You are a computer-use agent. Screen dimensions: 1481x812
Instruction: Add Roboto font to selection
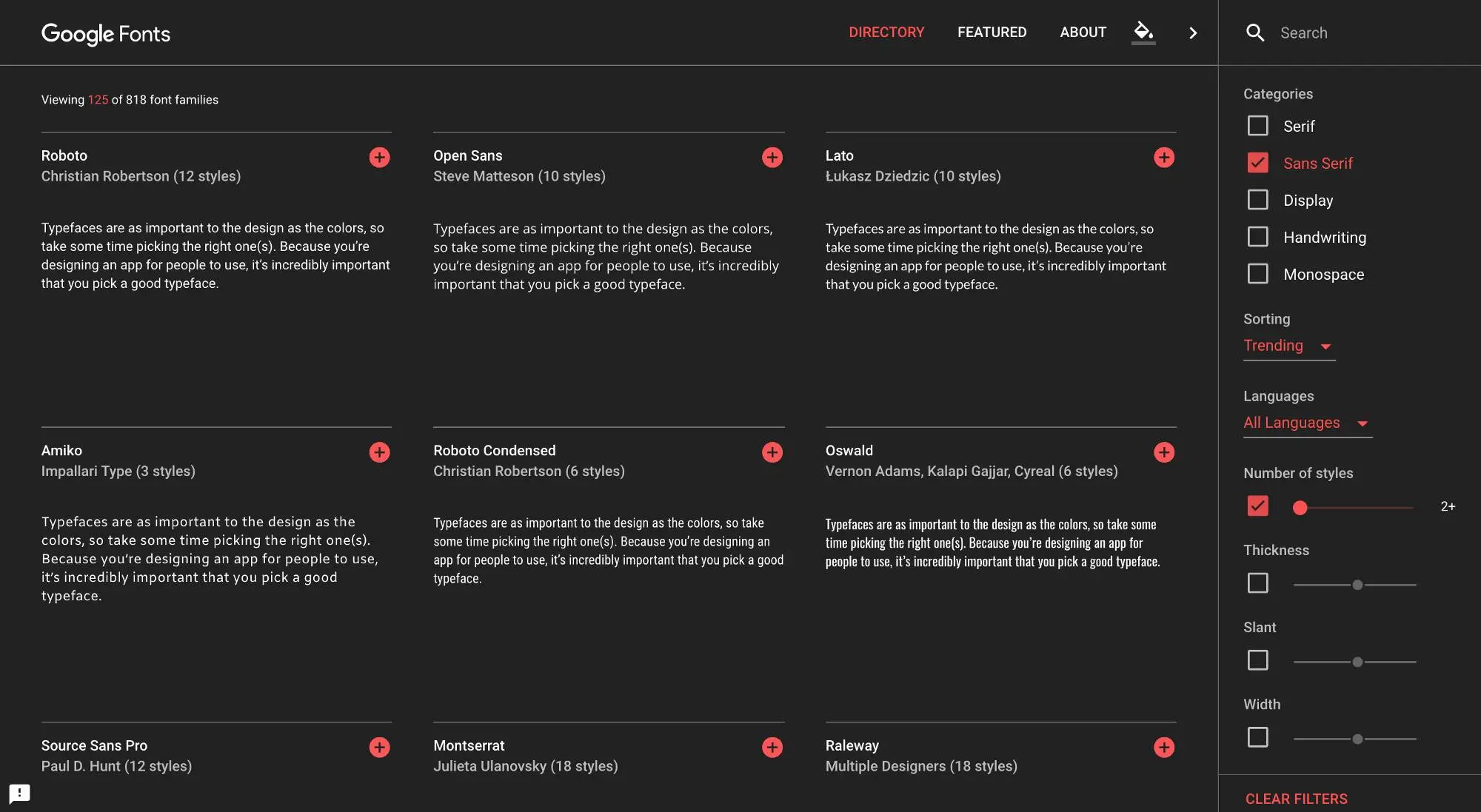pos(379,157)
